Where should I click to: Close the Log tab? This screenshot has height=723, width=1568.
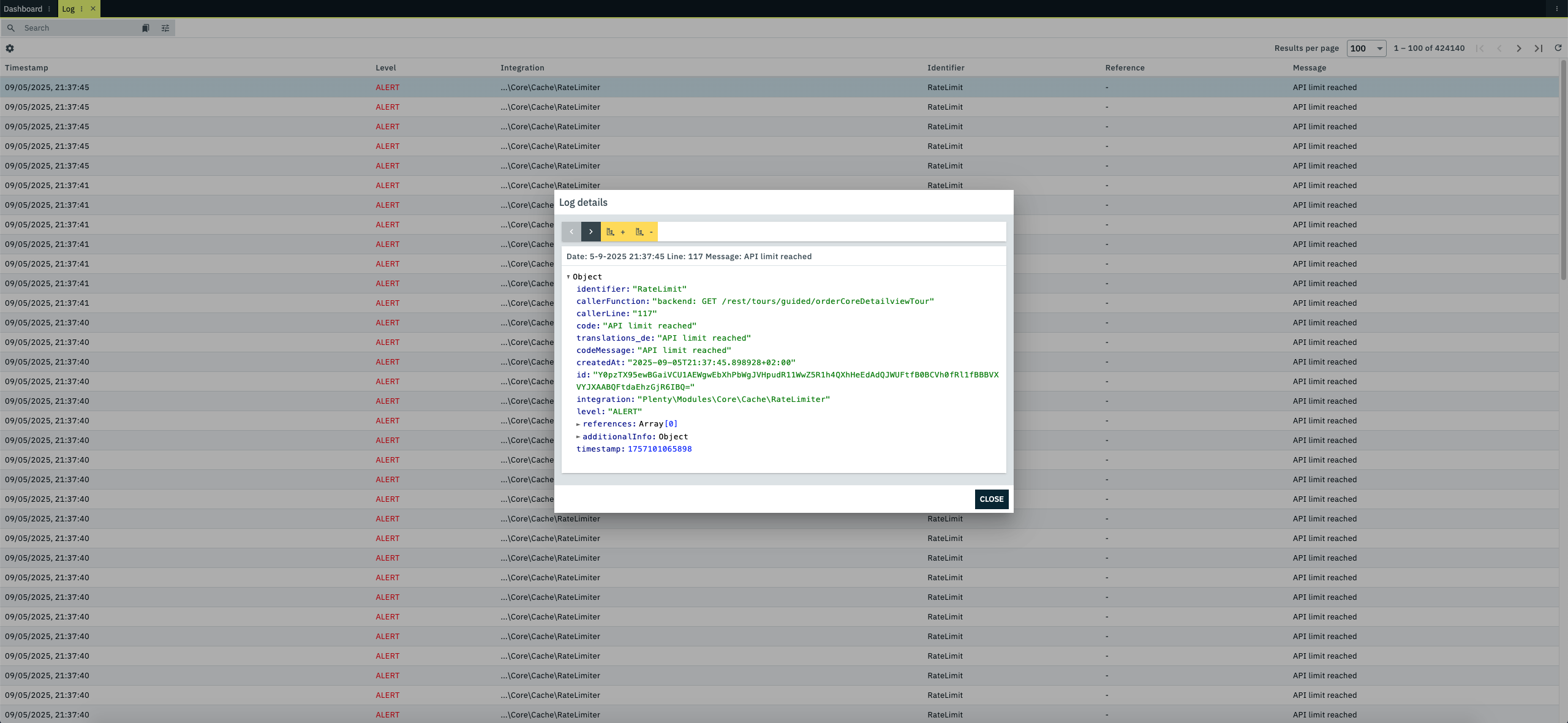[x=93, y=9]
